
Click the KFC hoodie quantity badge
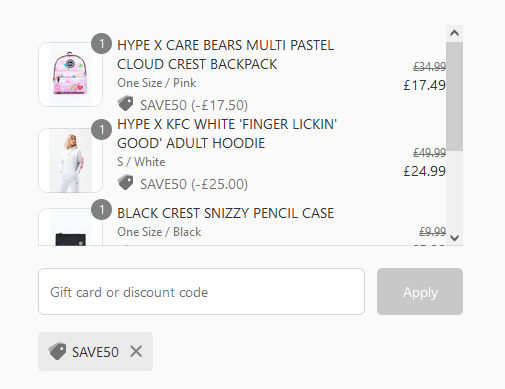[101, 129]
